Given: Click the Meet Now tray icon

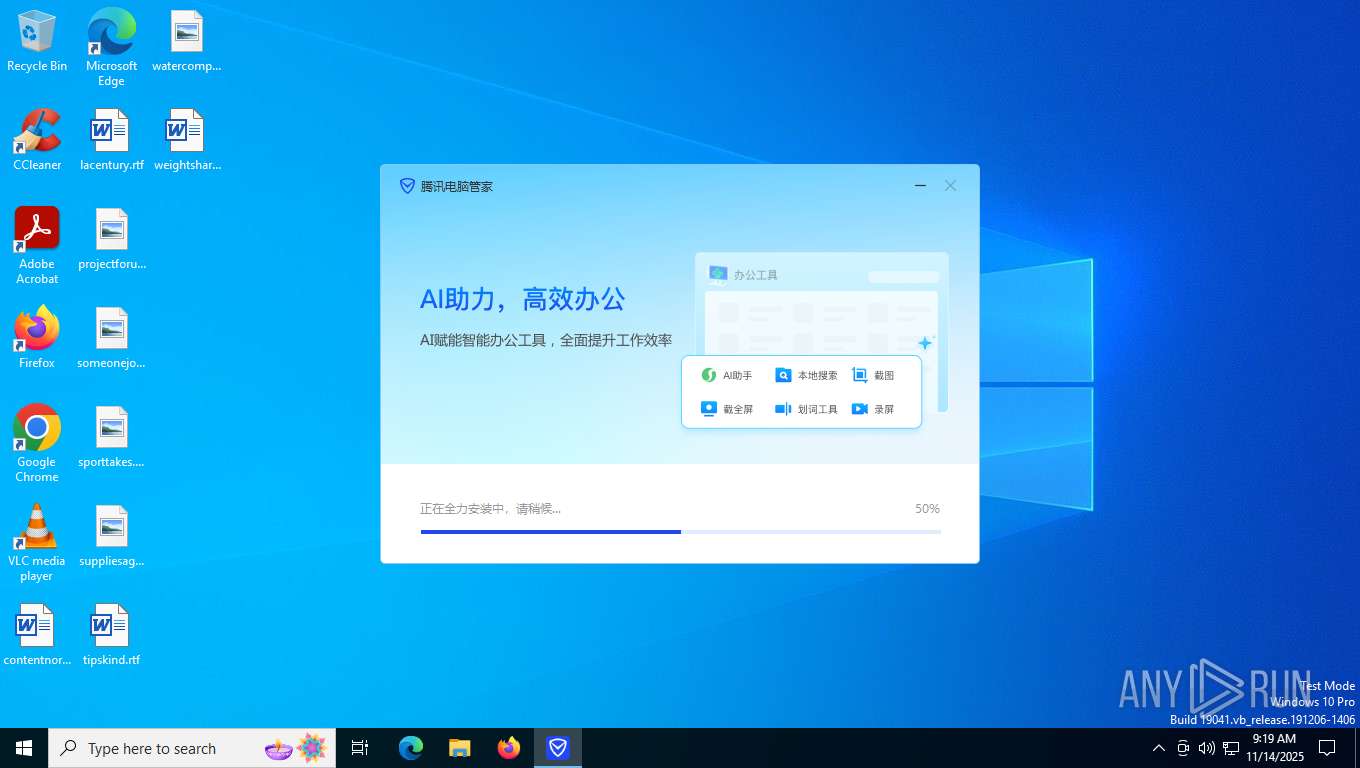Looking at the screenshot, I should [1183, 748].
